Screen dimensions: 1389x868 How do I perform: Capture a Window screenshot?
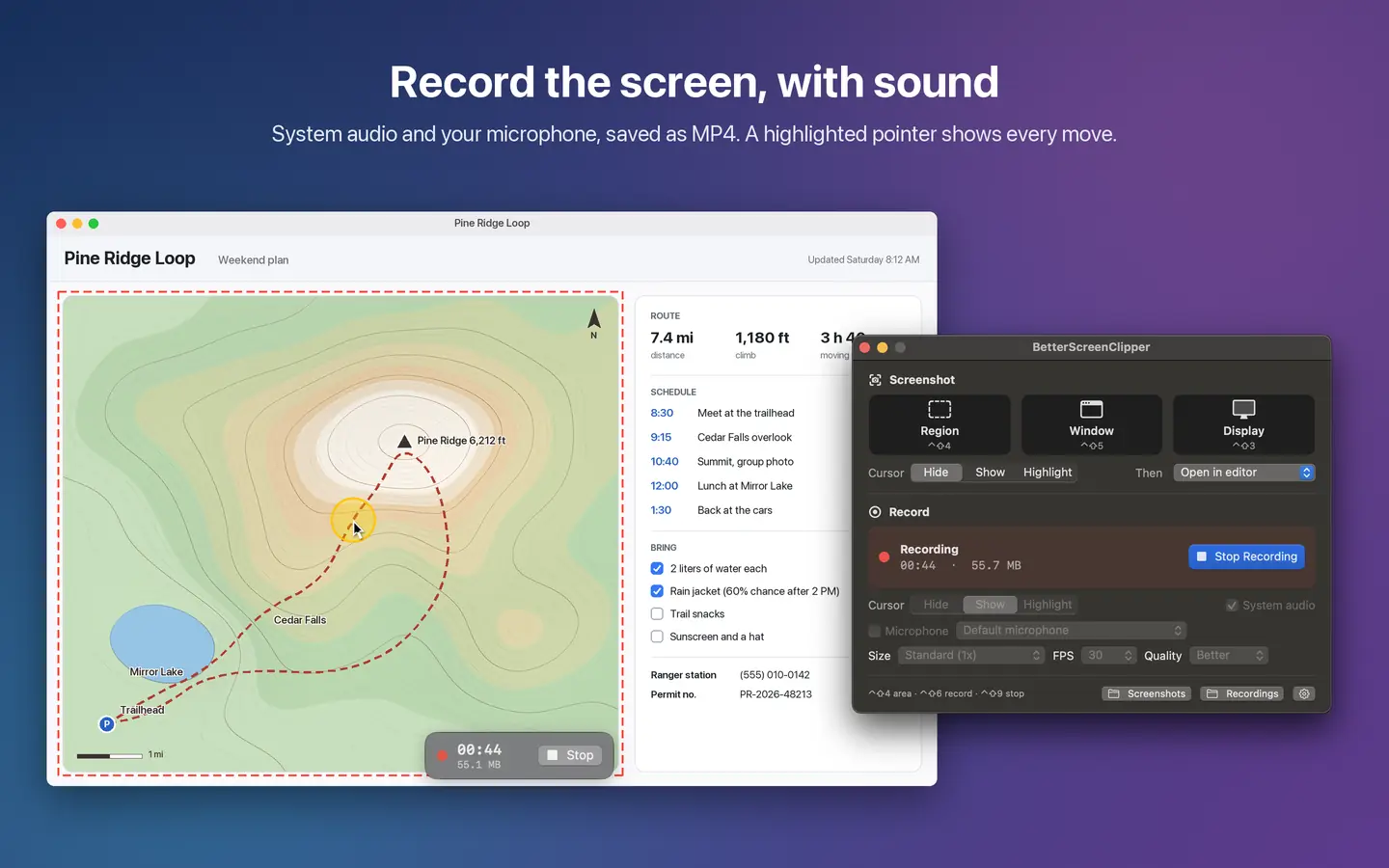coord(1091,424)
